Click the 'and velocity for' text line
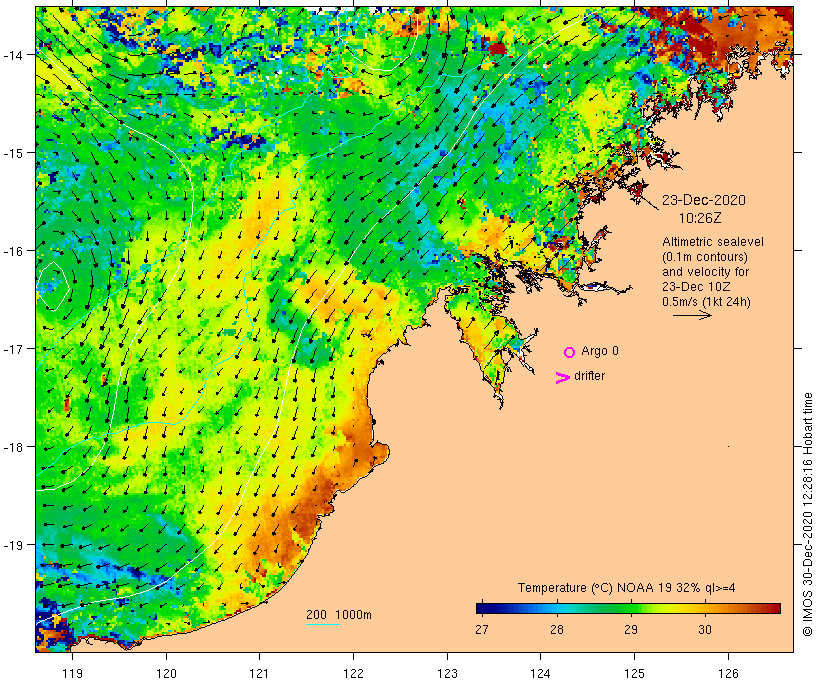The image size is (820, 680). click(705, 272)
